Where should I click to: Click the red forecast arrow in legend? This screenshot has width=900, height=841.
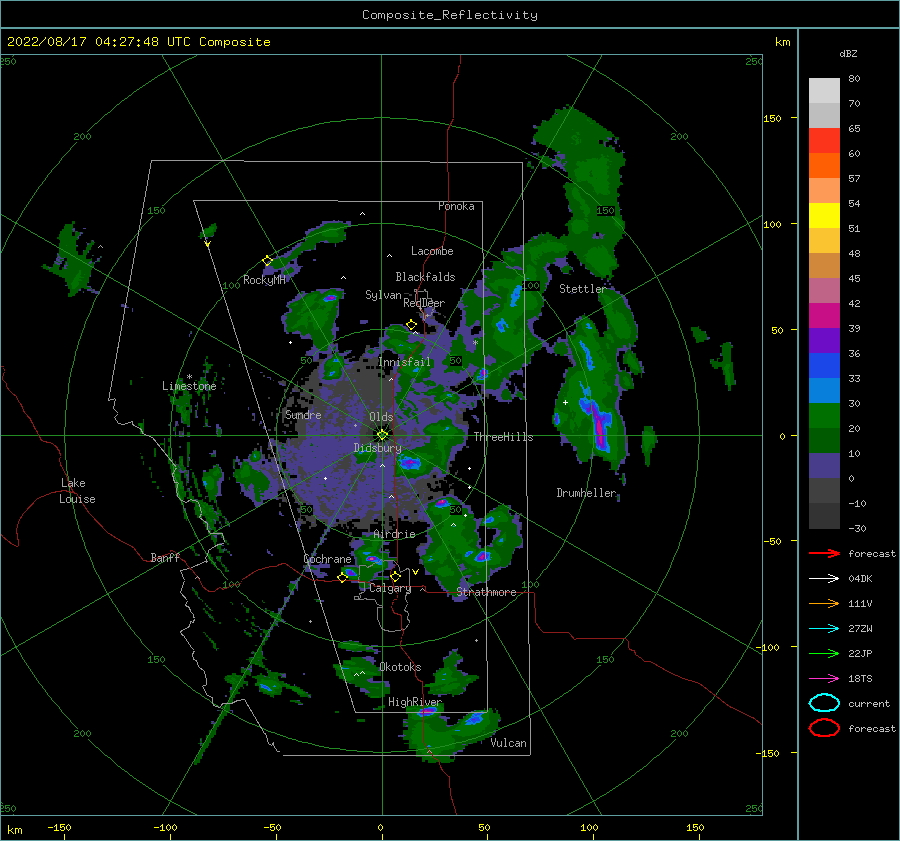(x=824, y=553)
